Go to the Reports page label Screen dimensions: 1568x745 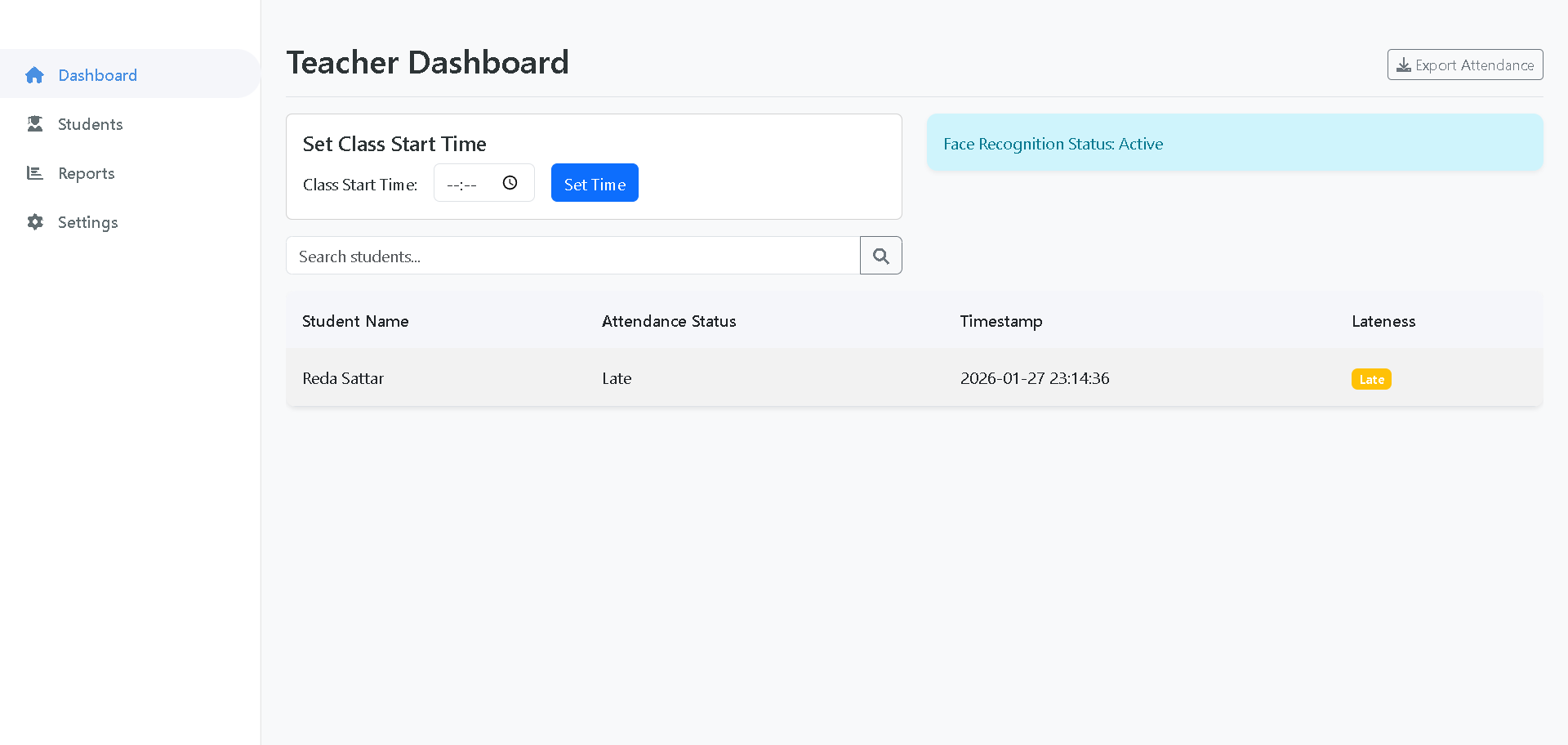(x=86, y=173)
